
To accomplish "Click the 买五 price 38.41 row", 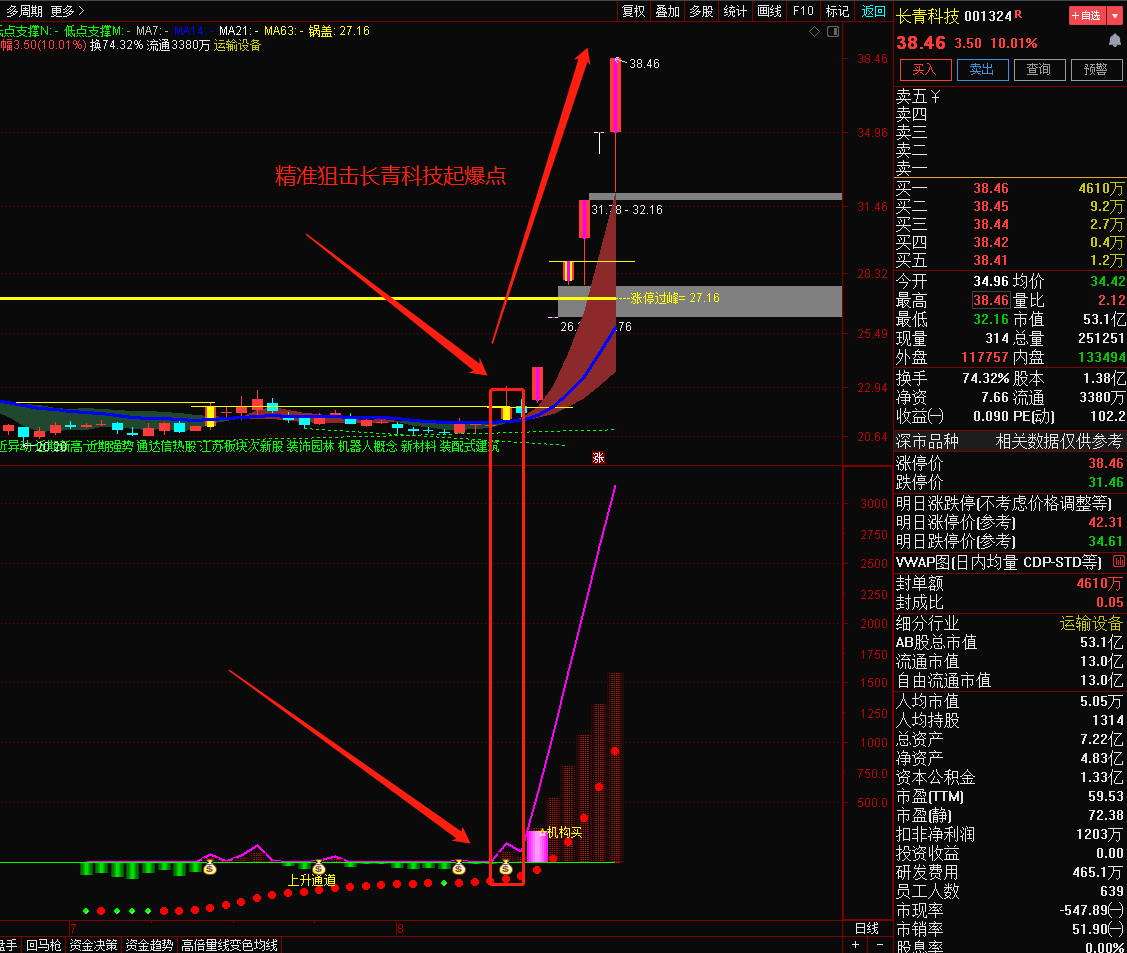I will (x=1010, y=260).
